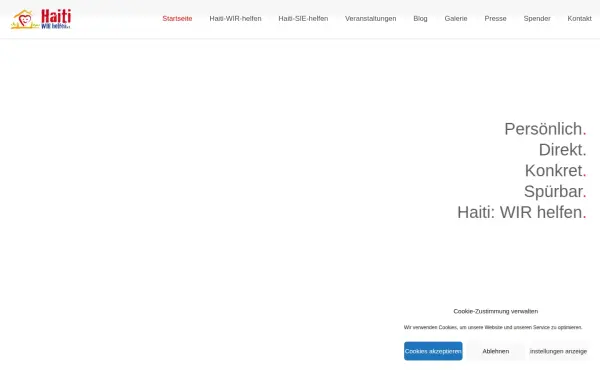Screen dimensions: 600x375
Task: Click the 'Konkret.' slogan text
Action: 556,170
